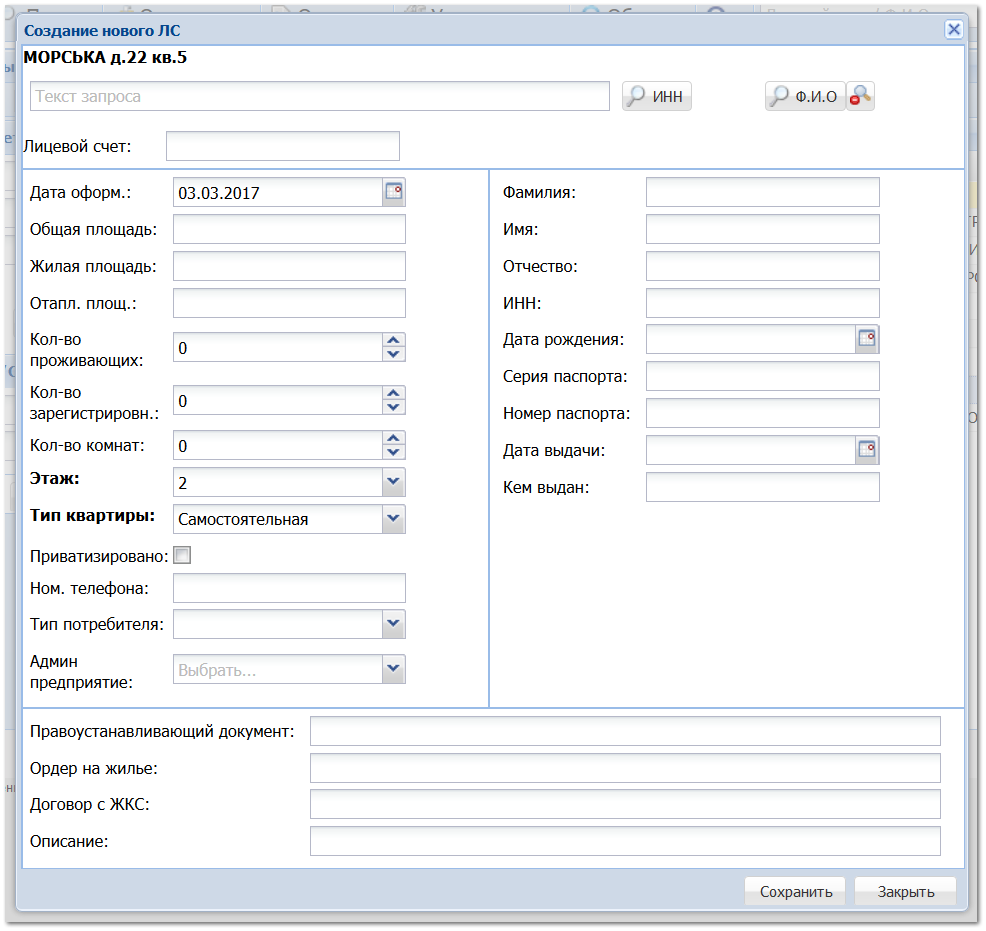
Task: Focus the Общая площадь field
Action: (289, 229)
